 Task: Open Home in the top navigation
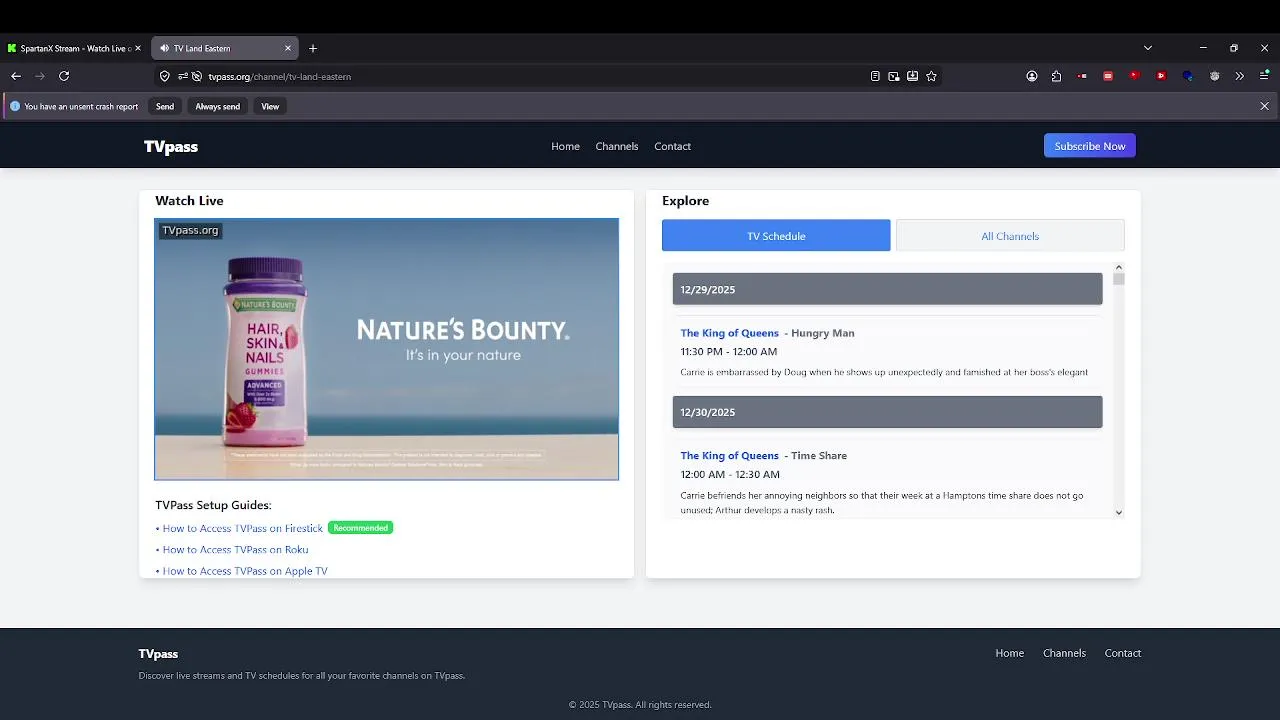point(565,146)
